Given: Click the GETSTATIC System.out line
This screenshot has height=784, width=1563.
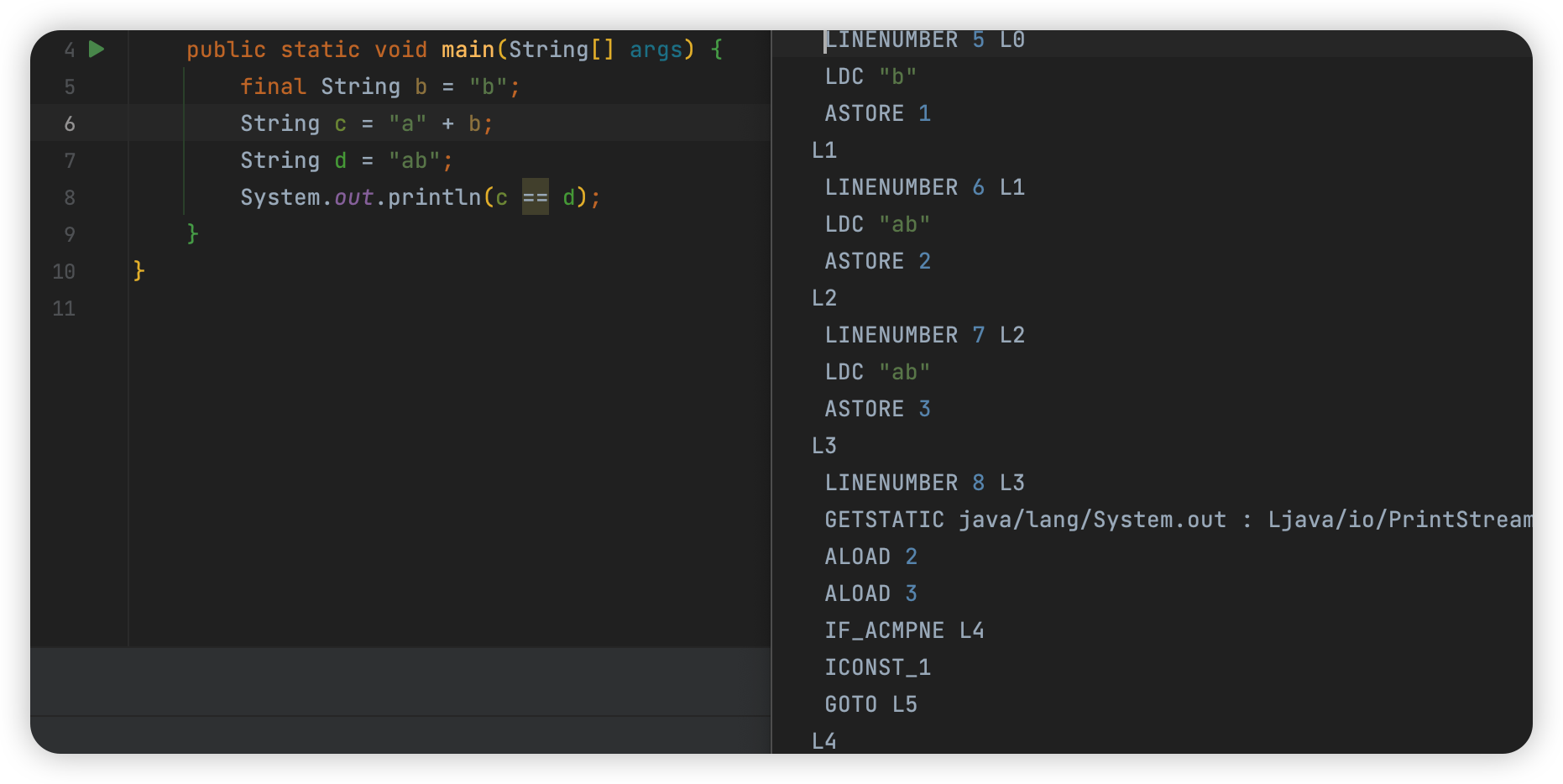Looking at the screenshot, I should [x=1178, y=520].
